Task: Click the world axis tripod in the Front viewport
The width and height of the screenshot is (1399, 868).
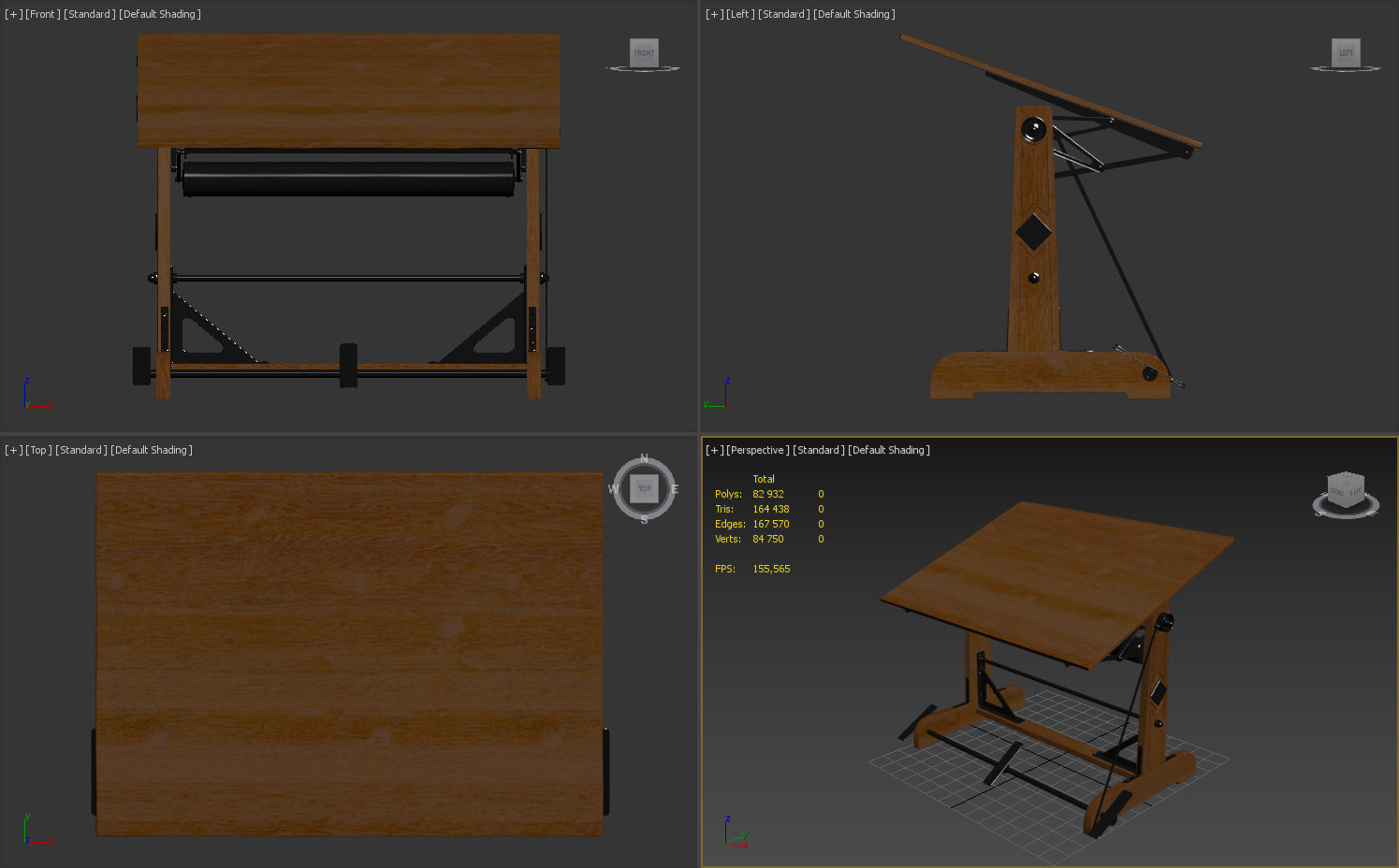Action: pyautogui.click(x=33, y=393)
